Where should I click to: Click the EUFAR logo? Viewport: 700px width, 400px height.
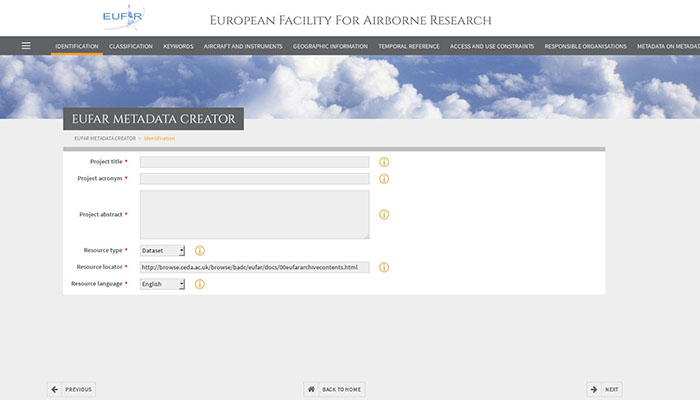(123, 18)
